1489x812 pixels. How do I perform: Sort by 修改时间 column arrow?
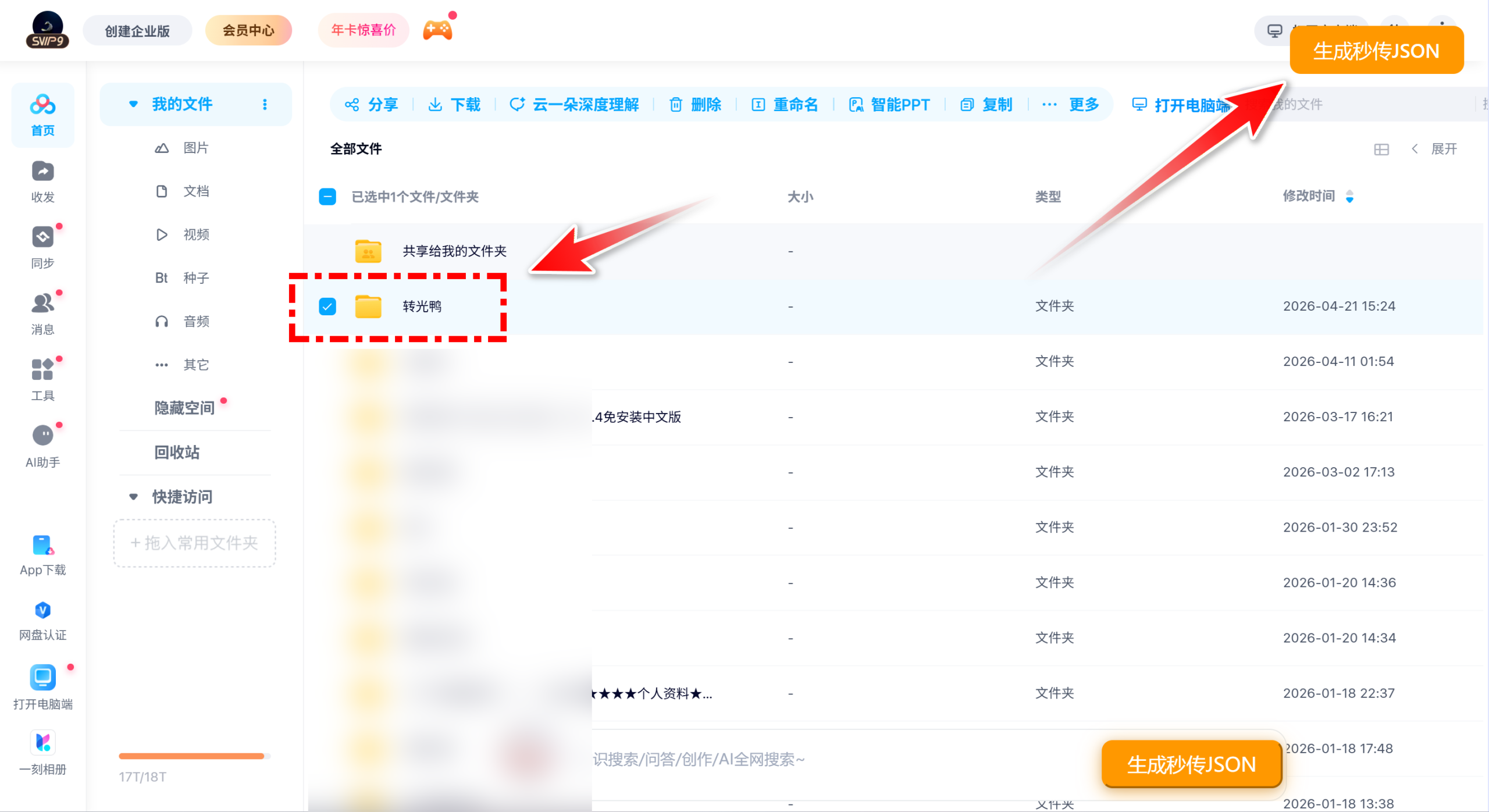[1349, 197]
